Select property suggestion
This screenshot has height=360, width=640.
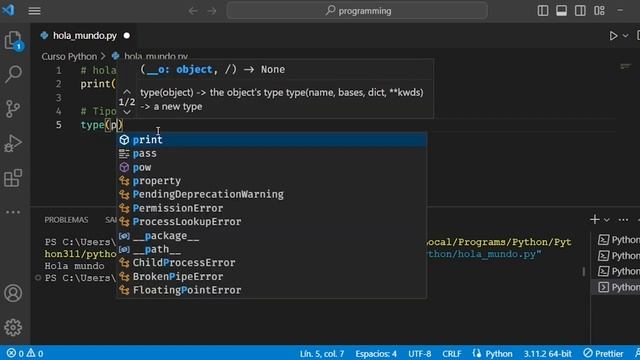coord(272,181)
